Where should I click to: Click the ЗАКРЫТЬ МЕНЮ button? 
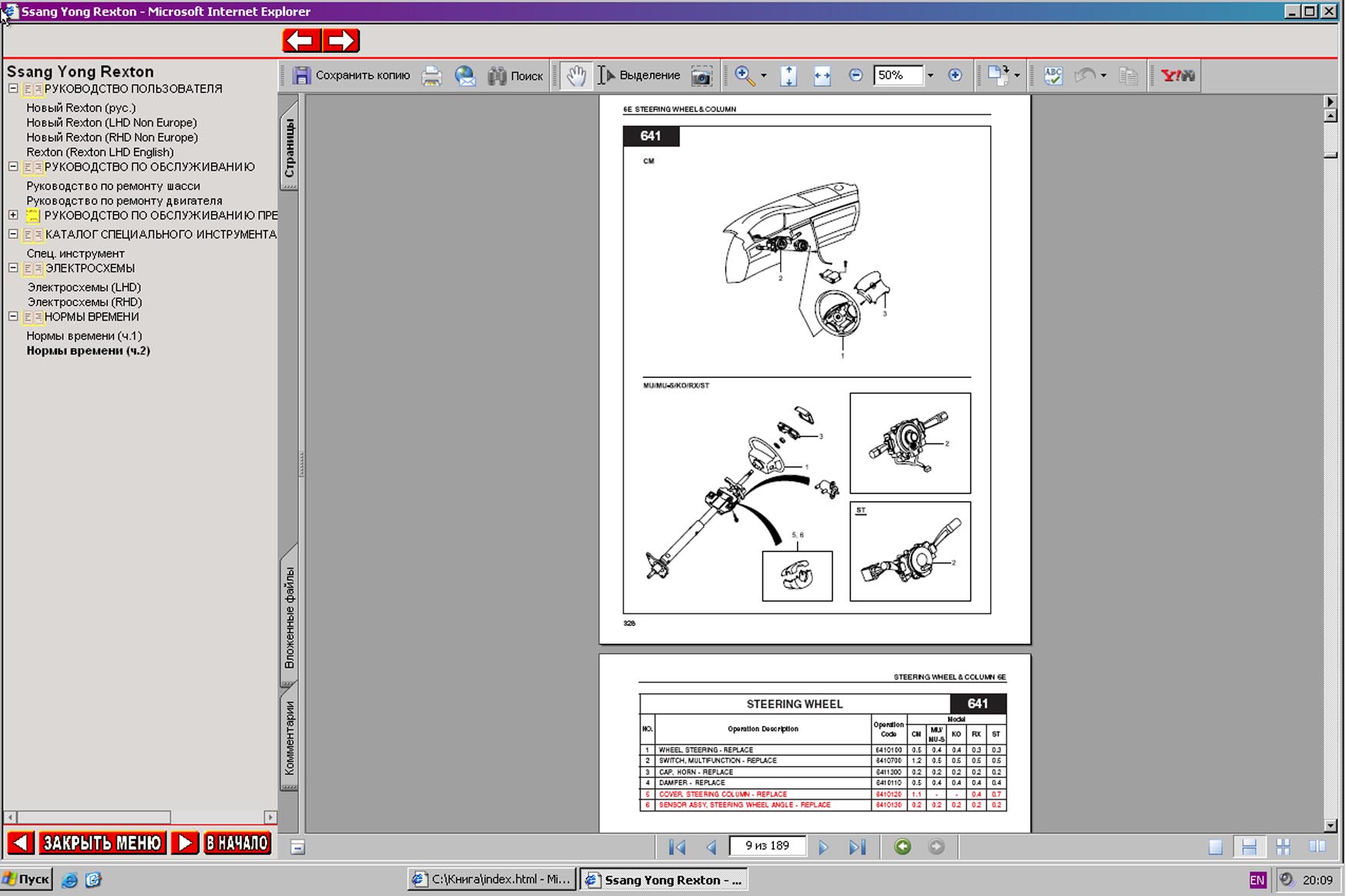coord(102,843)
